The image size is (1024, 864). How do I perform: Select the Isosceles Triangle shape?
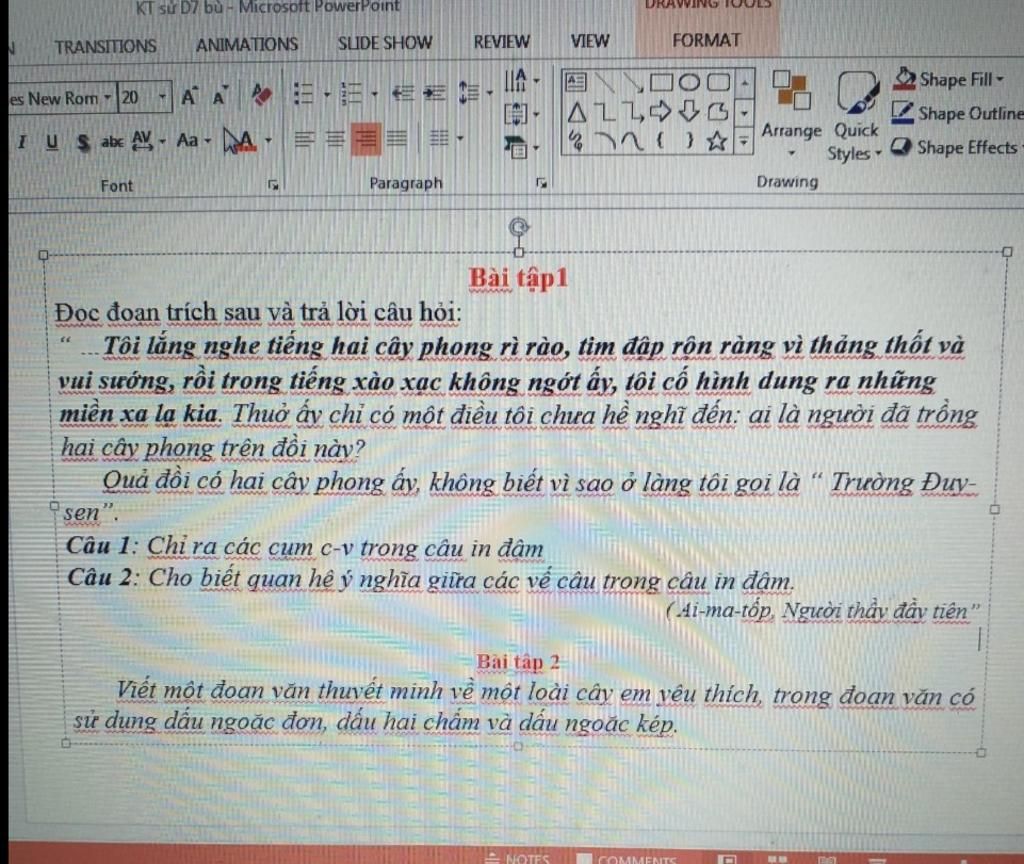click(577, 112)
